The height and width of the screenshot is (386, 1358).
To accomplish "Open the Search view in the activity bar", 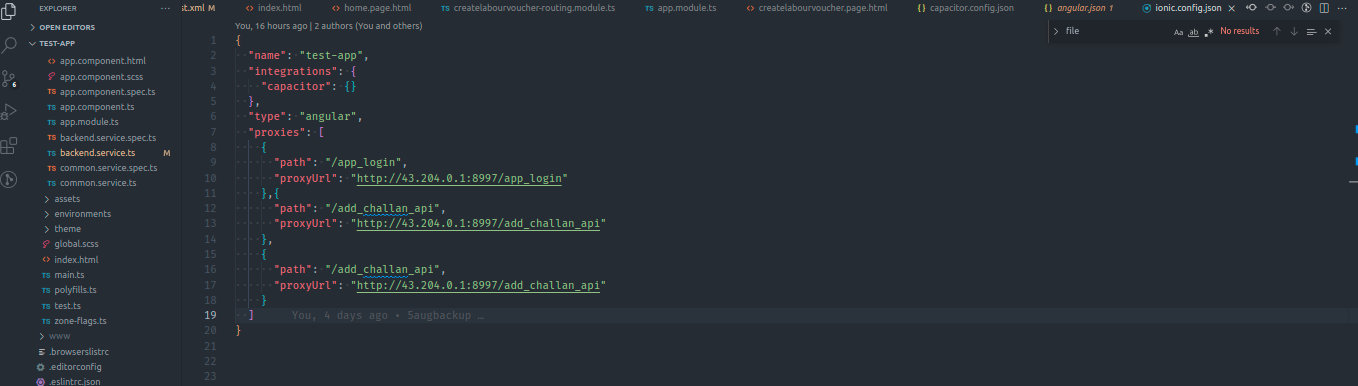I will point(9,46).
